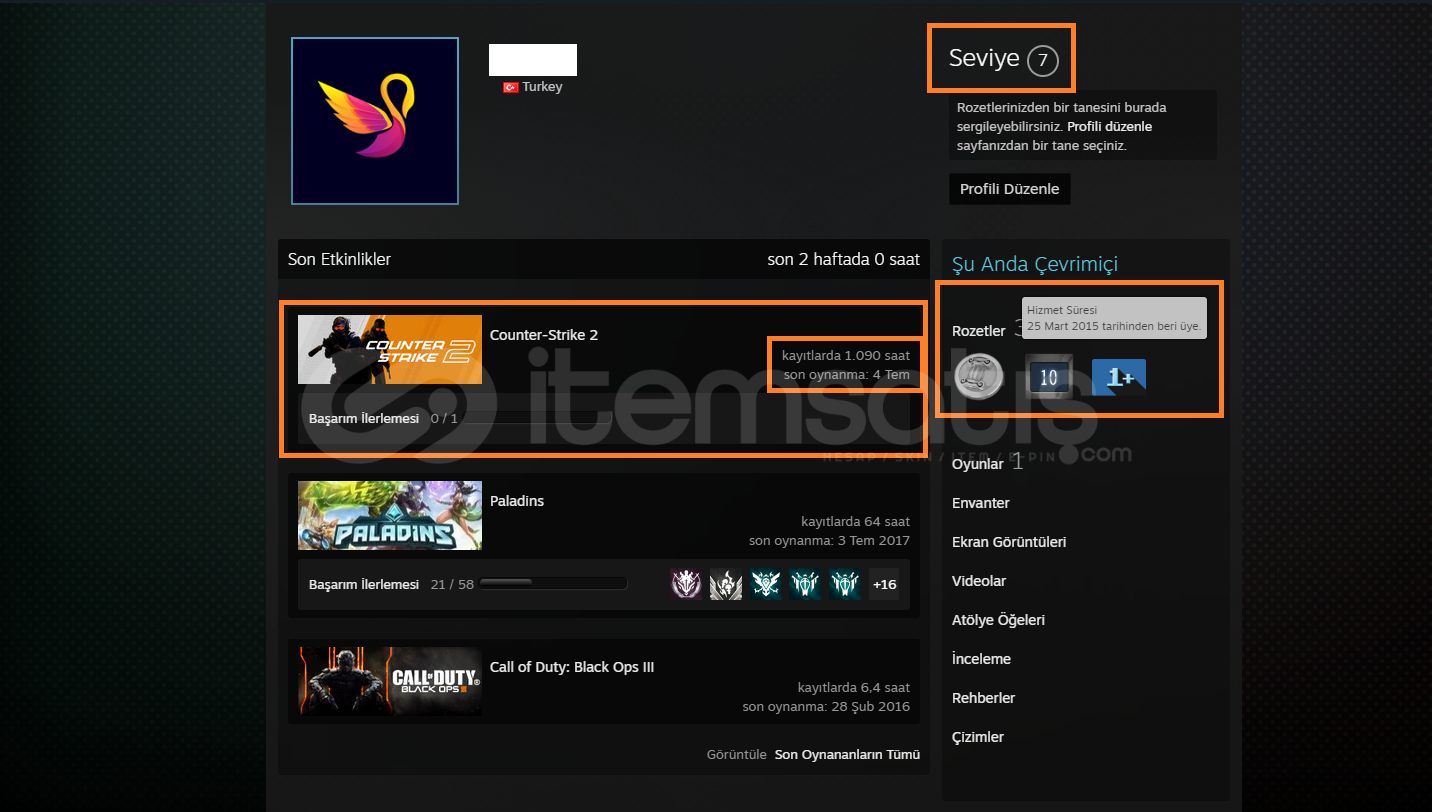This screenshot has height=812, width=1432.
Task: Click the 10 years badge icon
Action: [x=1049, y=377]
